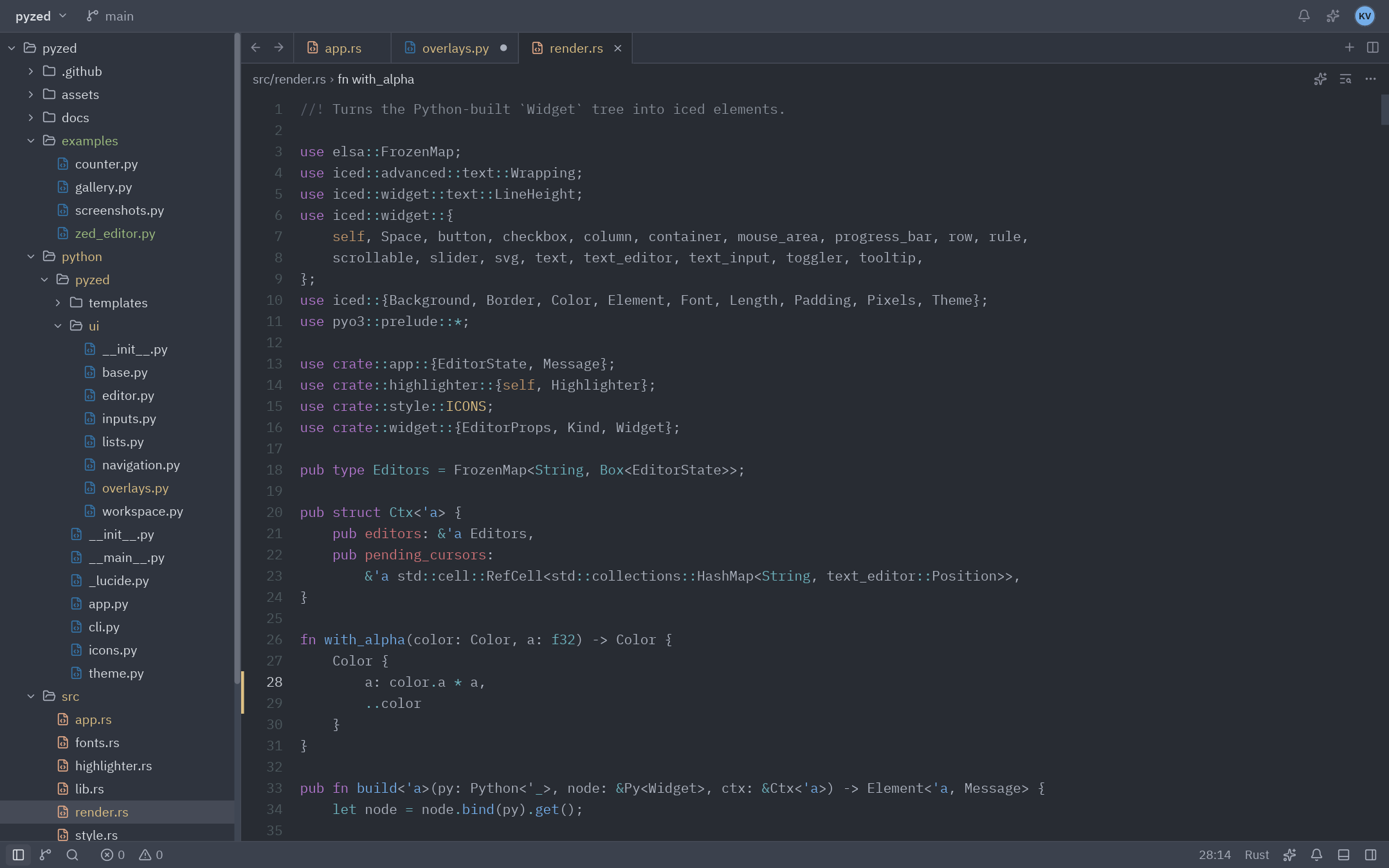Screen dimensions: 1389x868
Task: Change language via Rust status button
Action: (x=1257, y=854)
